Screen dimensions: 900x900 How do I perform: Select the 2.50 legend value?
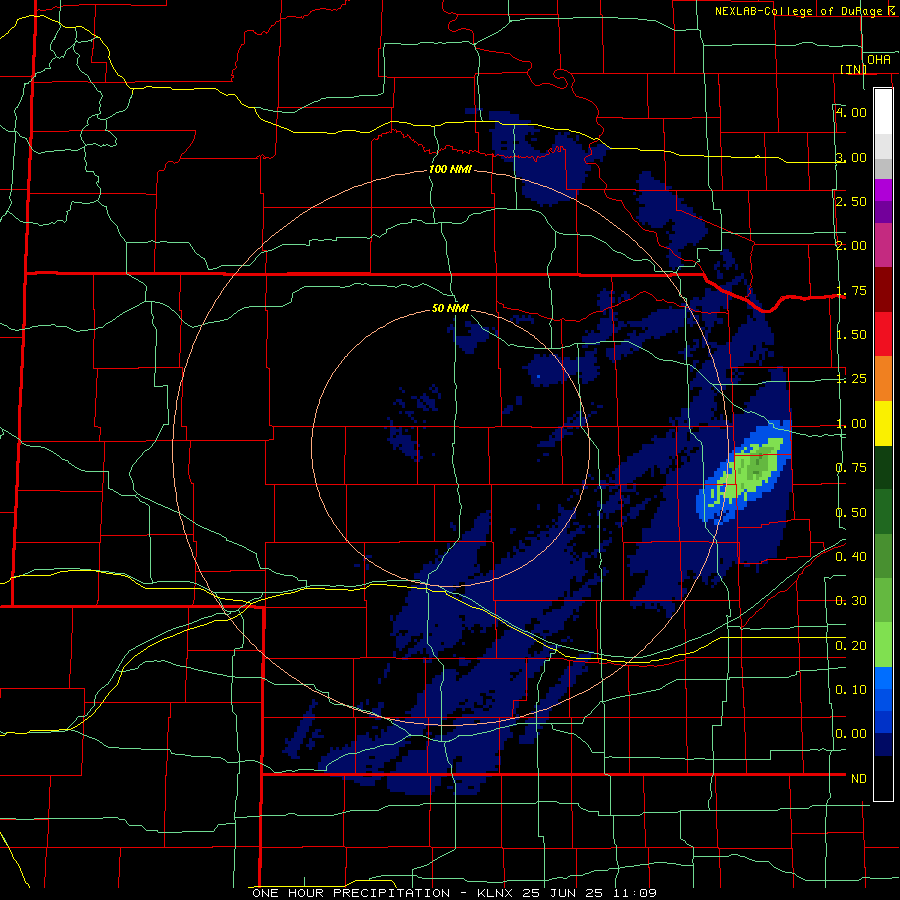point(851,201)
